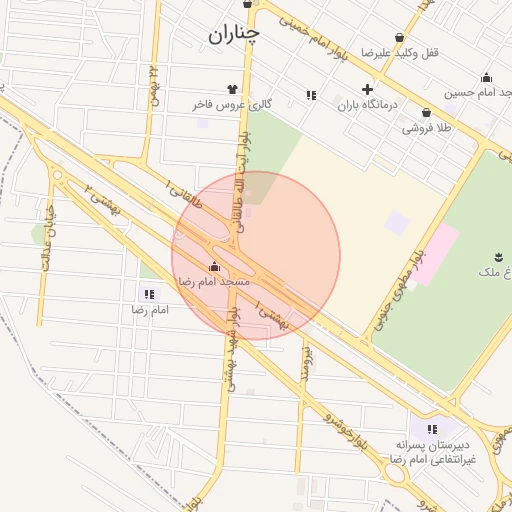Viewport: 512px width, 512px height.
Task: Click the طلا فروشی shop label
Action: tap(426, 128)
